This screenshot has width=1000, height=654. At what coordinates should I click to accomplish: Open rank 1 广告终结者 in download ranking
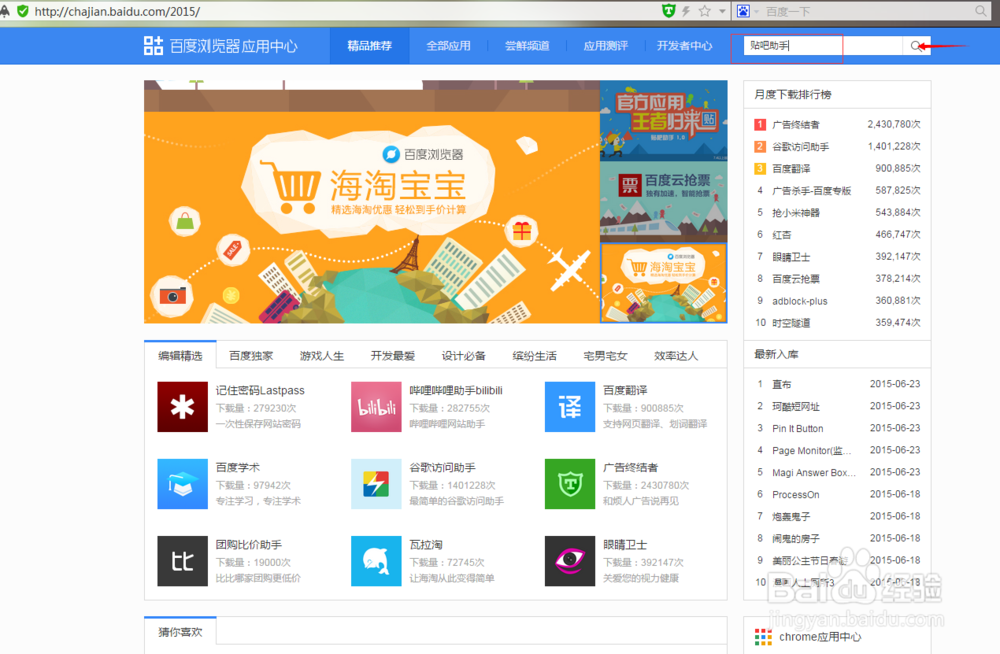796,124
